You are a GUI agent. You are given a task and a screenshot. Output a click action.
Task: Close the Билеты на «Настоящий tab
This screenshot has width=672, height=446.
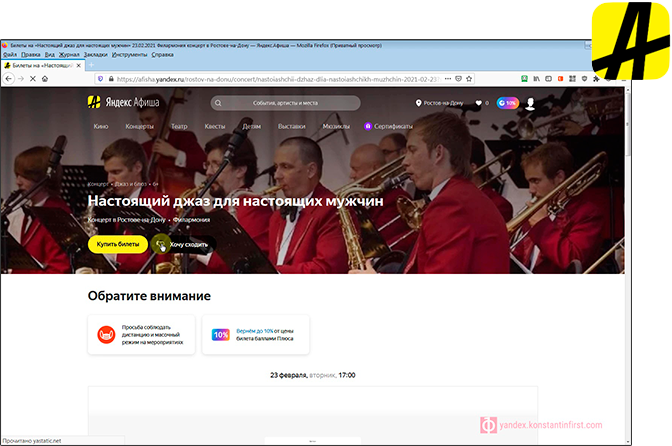tap(78, 66)
